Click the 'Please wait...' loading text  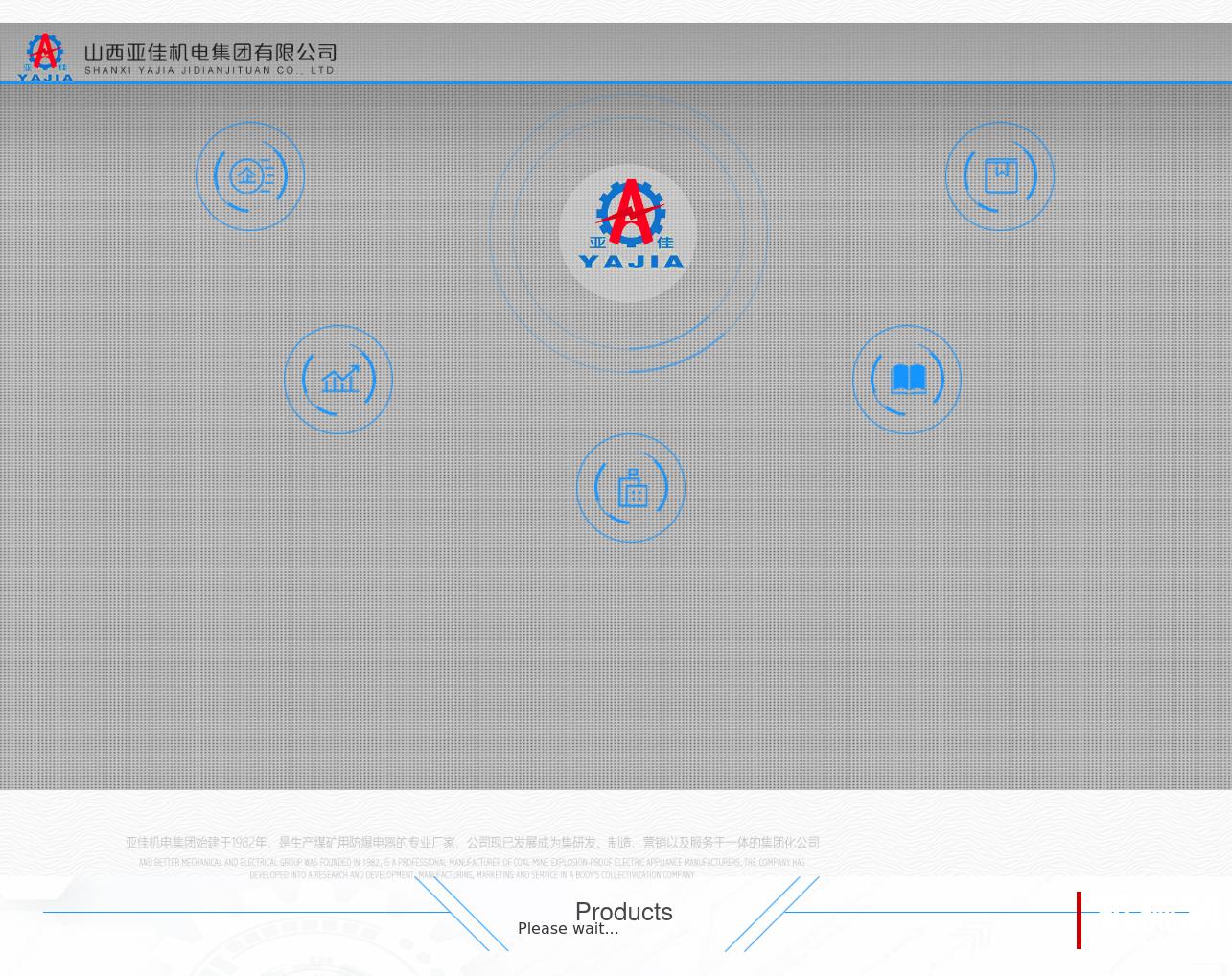568,929
